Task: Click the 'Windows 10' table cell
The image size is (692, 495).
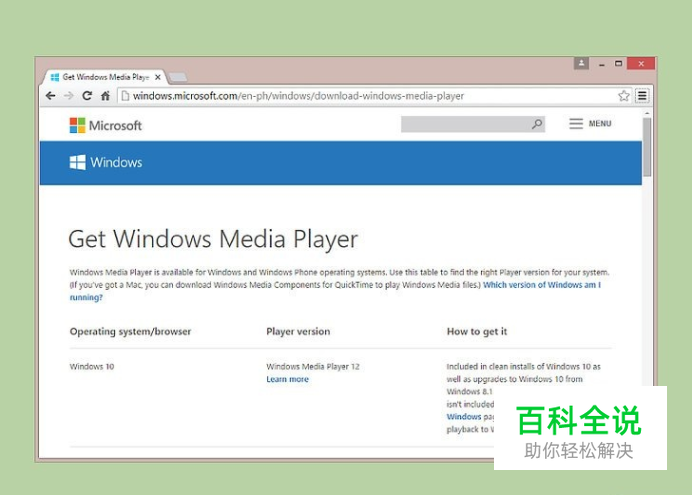Action: click(x=92, y=367)
